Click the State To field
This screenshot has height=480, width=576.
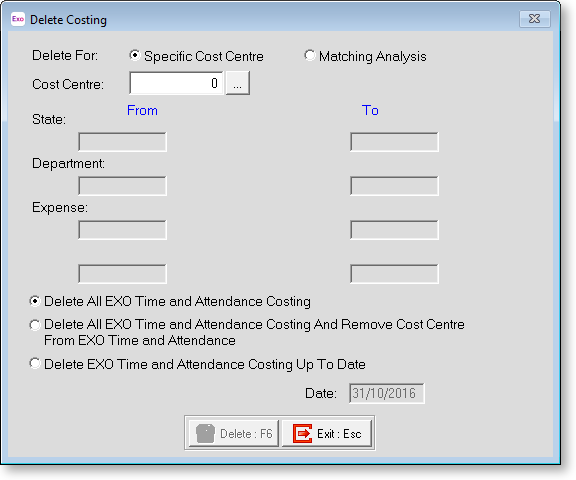tap(394, 142)
